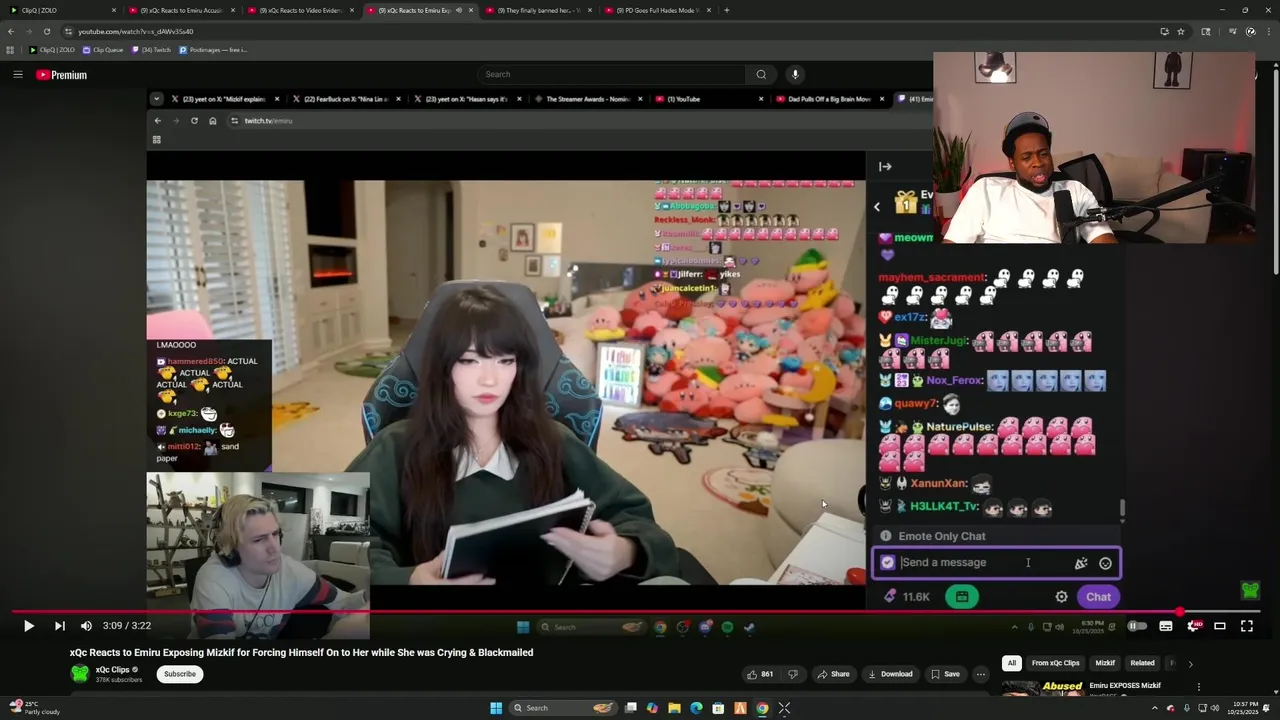Viewport: 1280px width, 720px height.
Task: Open Windows Start menu
Action: click(495, 708)
